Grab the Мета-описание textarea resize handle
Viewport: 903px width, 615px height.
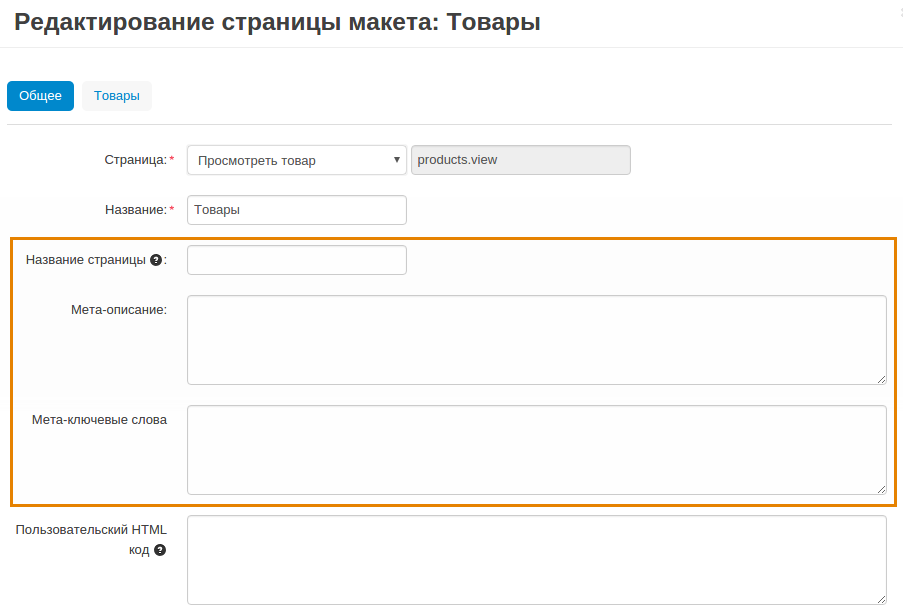point(881,379)
